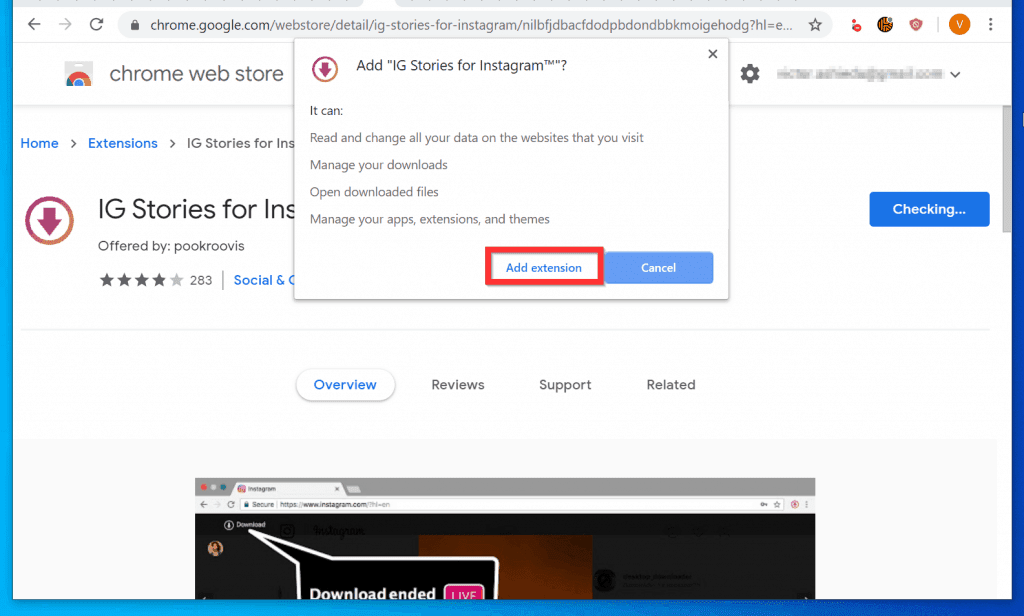Click the blurred account email text

pyautogui.click(x=859, y=74)
